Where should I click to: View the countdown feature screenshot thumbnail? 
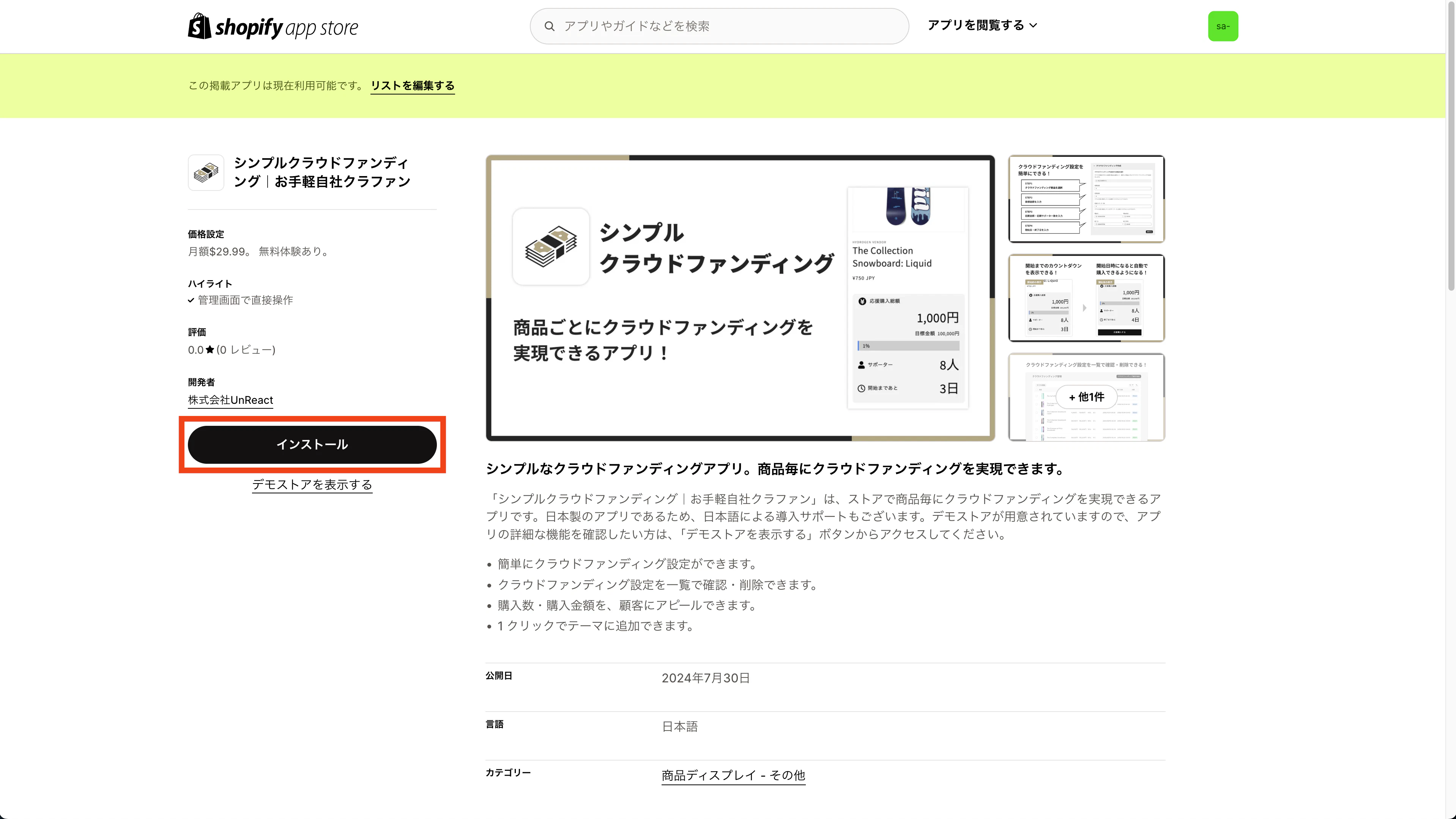(x=1086, y=298)
